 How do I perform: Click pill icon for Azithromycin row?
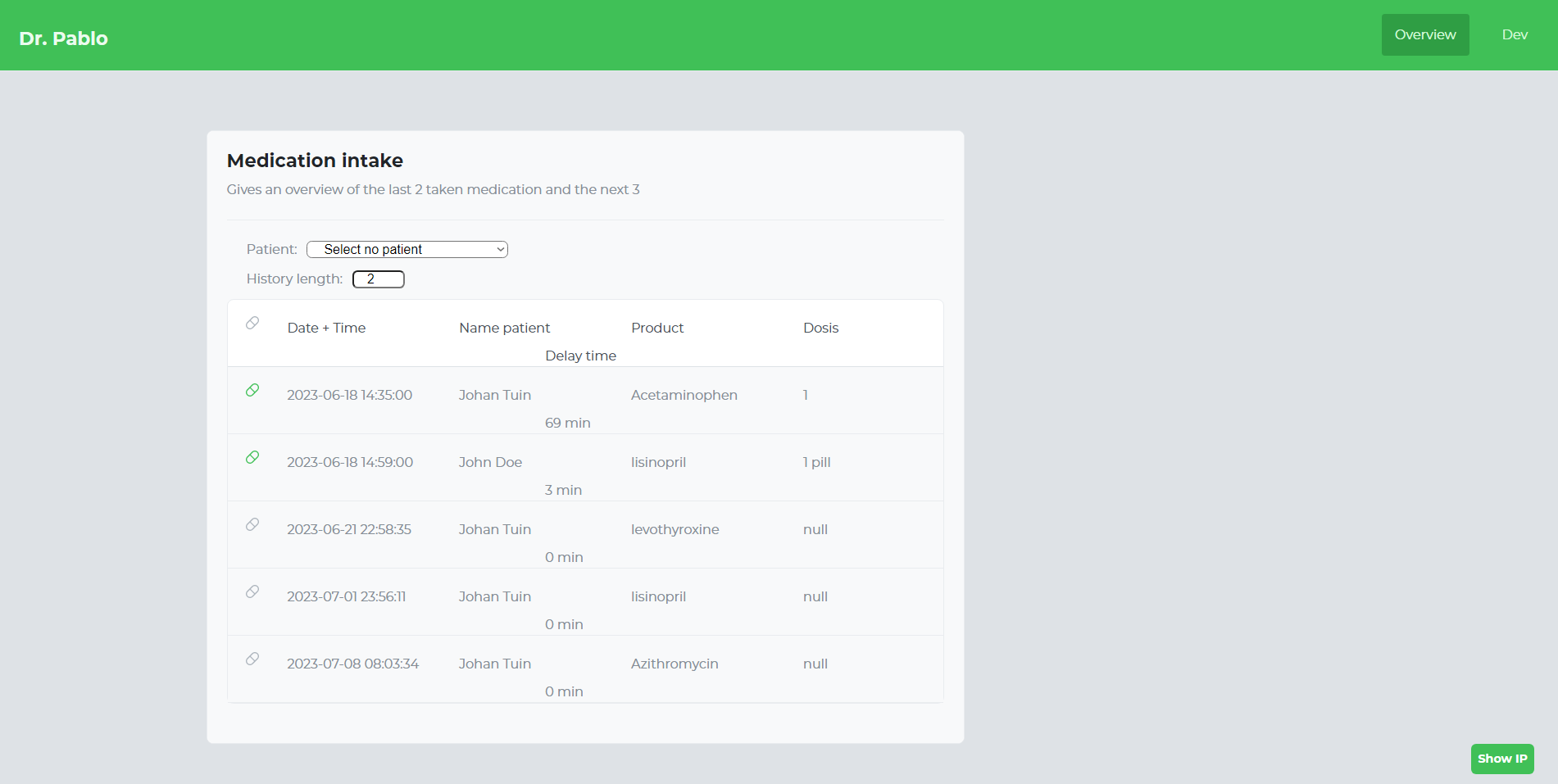click(252, 659)
